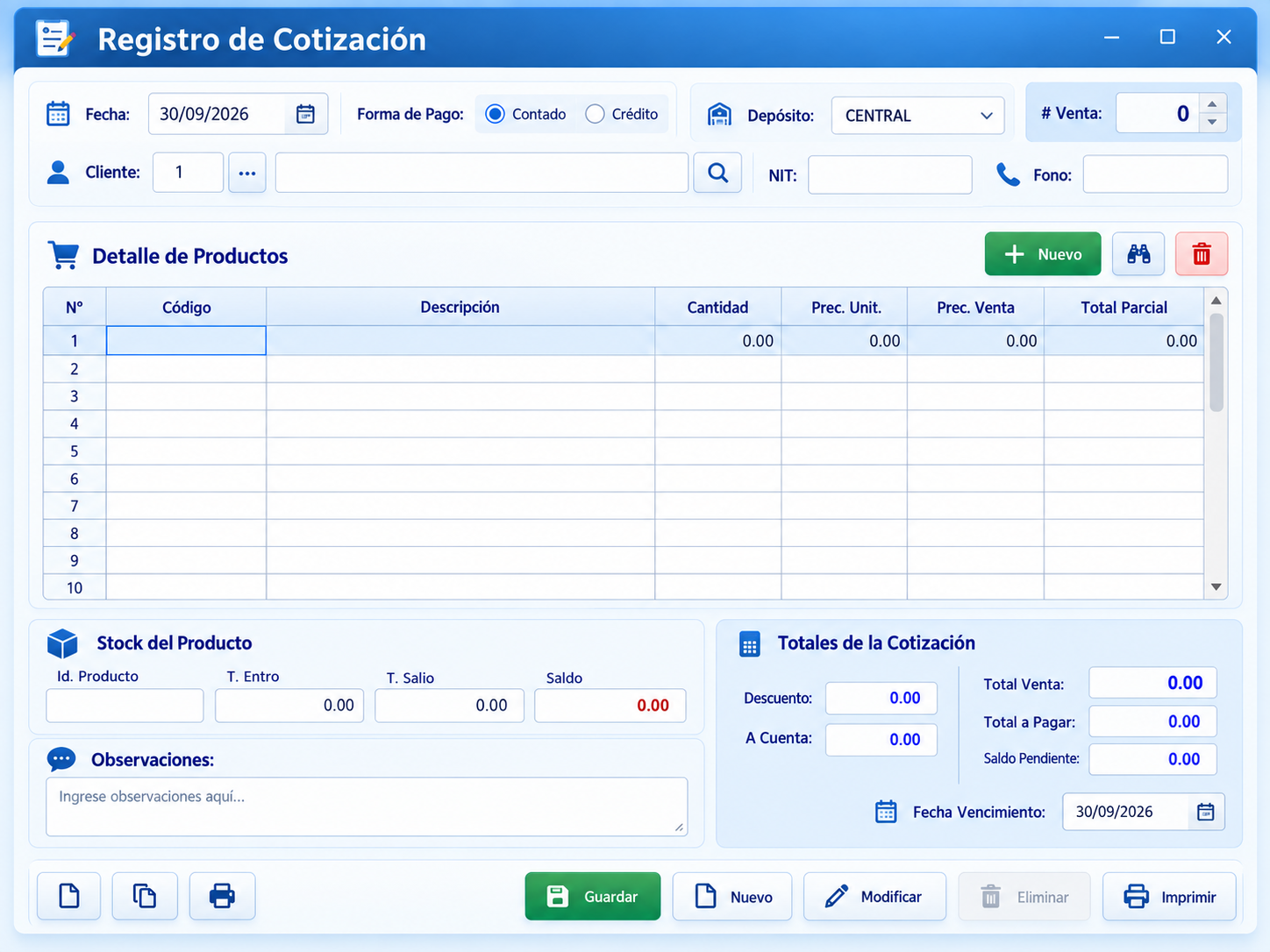Click the table scroll down arrow
Screen dimensions: 1270x952
click(x=1216, y=587)
